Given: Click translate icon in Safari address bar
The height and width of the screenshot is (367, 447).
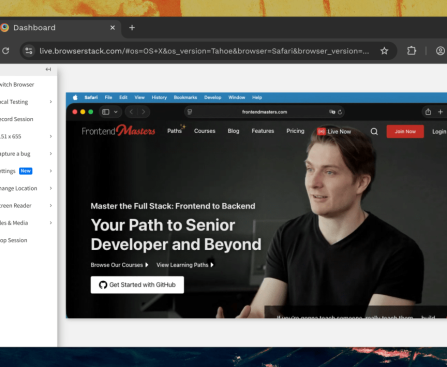Looking at the screenshot, I should (332, 112).
